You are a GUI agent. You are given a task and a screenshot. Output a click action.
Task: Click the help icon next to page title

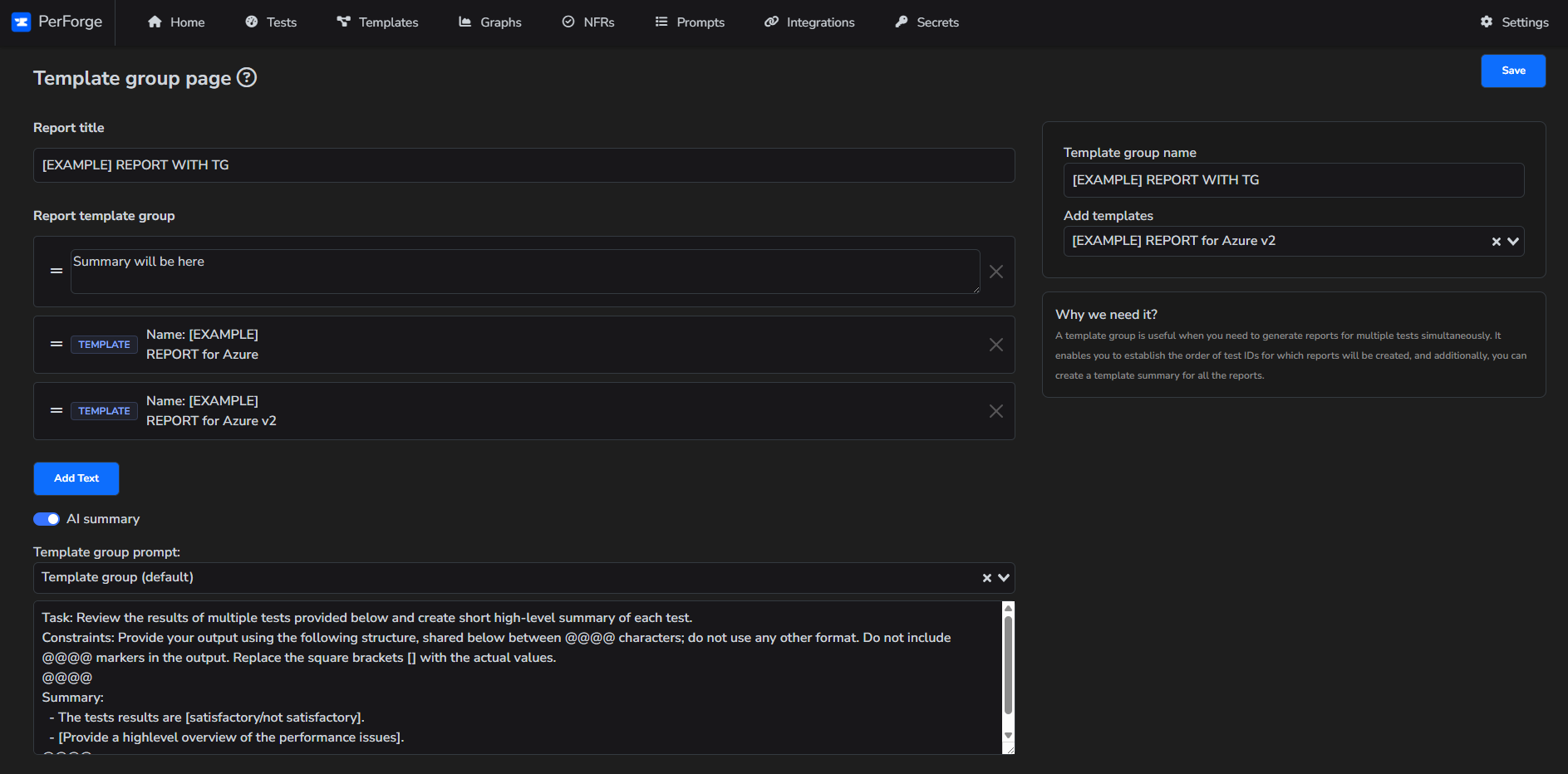tap(247, 78)
